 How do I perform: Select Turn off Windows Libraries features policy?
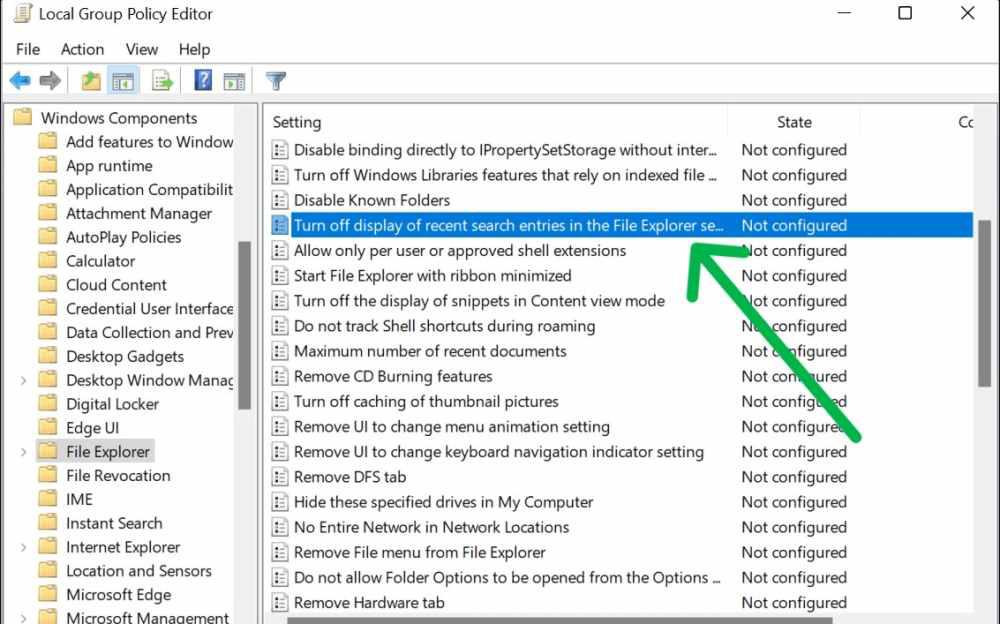pyautogui.click(x=505, y=175)
